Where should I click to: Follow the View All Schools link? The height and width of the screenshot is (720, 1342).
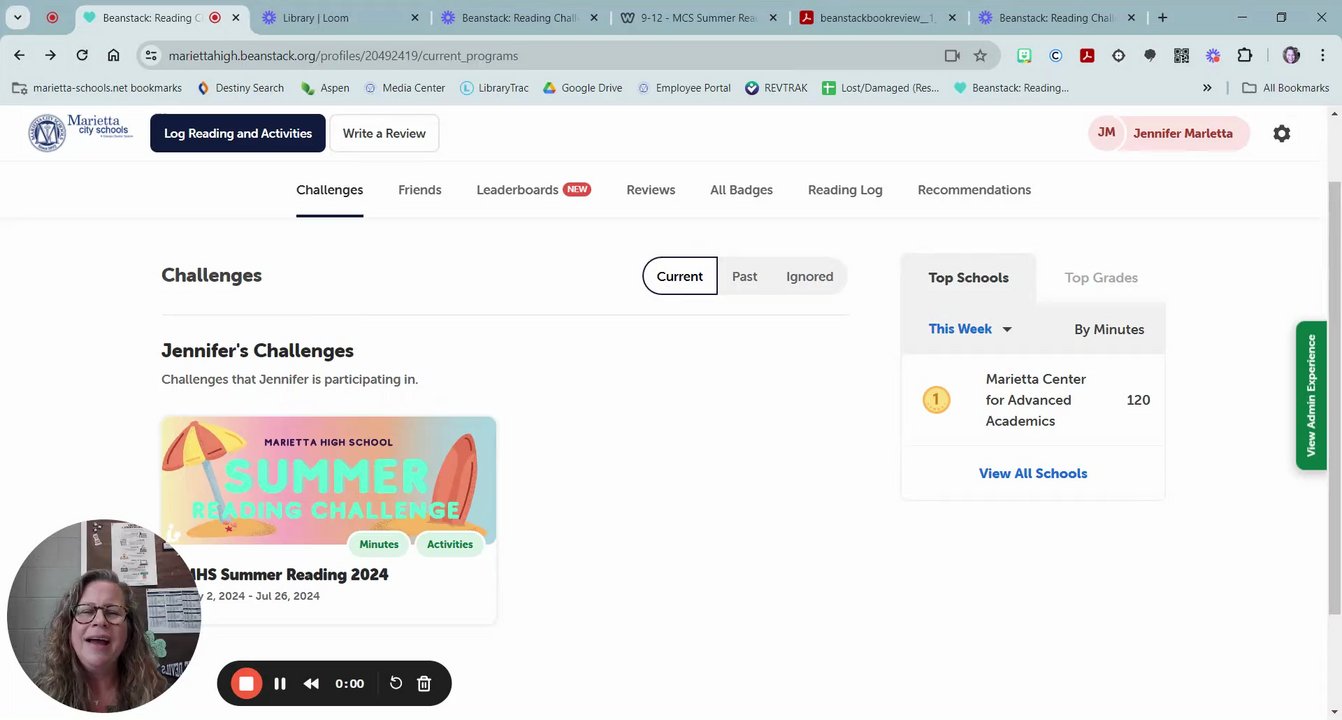pos(1033,474)
